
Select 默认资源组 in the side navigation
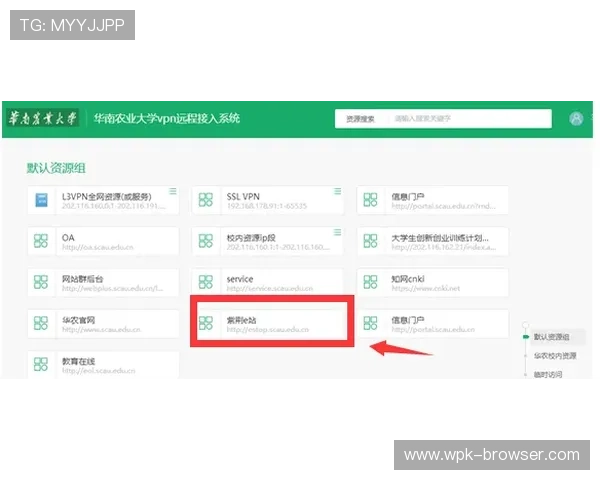551,337
